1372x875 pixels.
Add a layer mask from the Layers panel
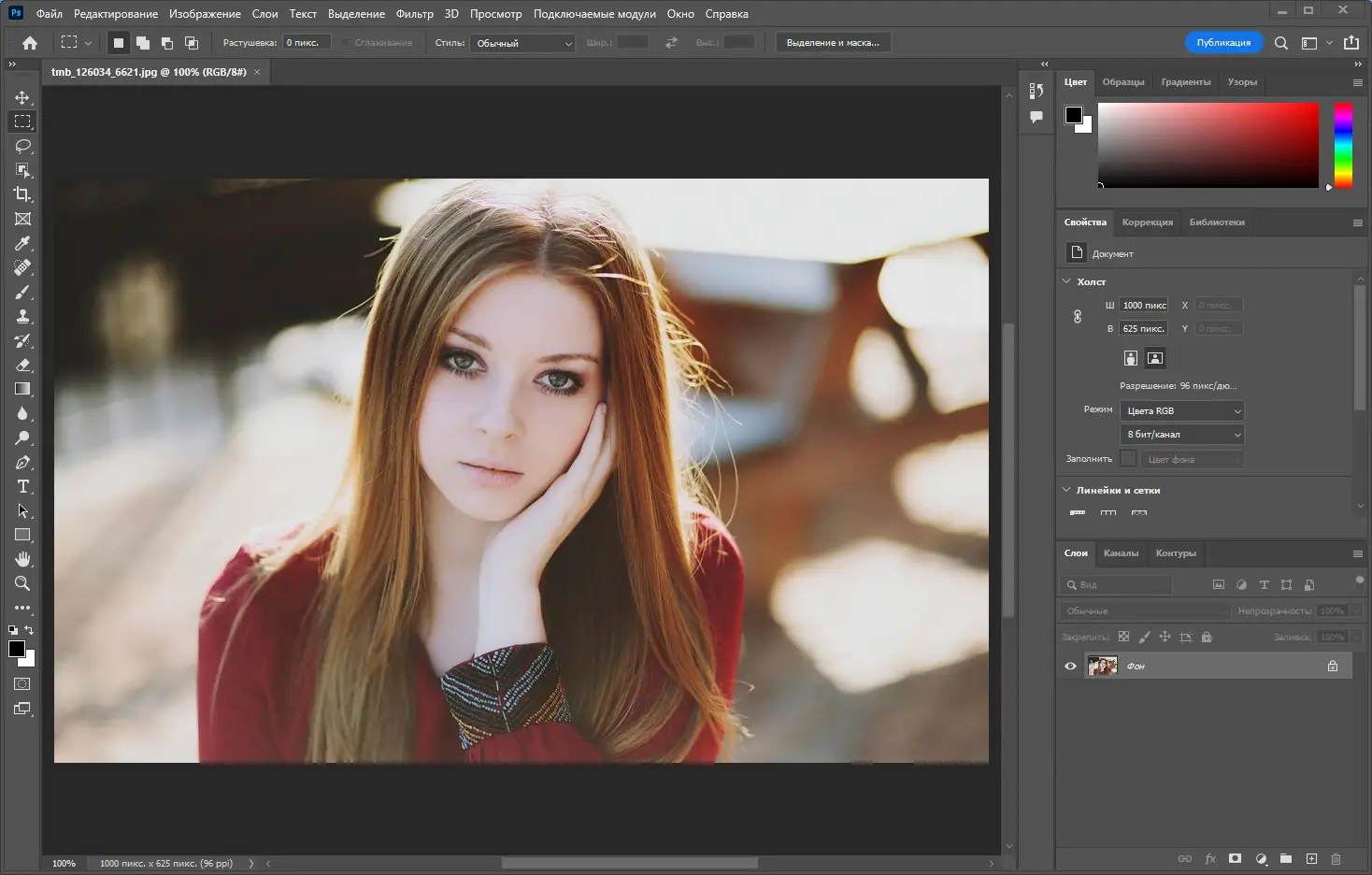click(1236, 858)
